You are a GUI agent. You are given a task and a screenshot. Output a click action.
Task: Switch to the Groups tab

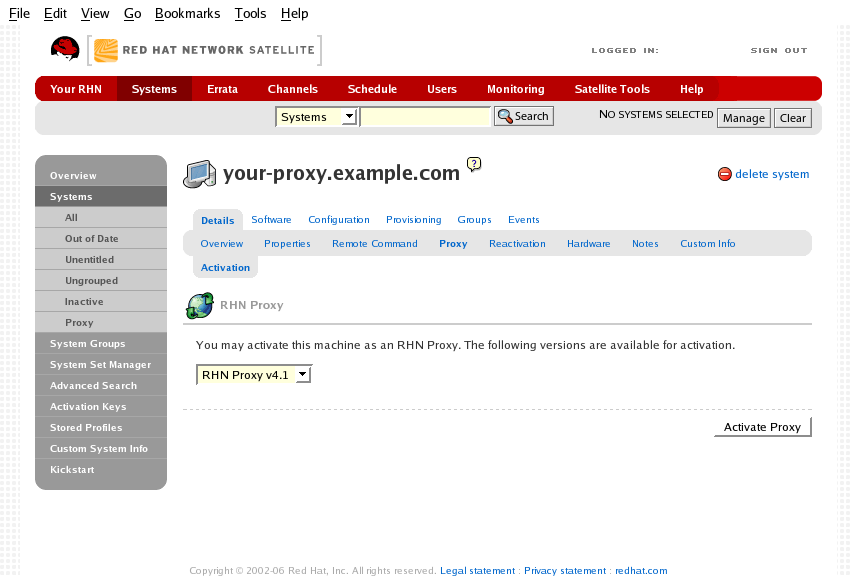474,219
